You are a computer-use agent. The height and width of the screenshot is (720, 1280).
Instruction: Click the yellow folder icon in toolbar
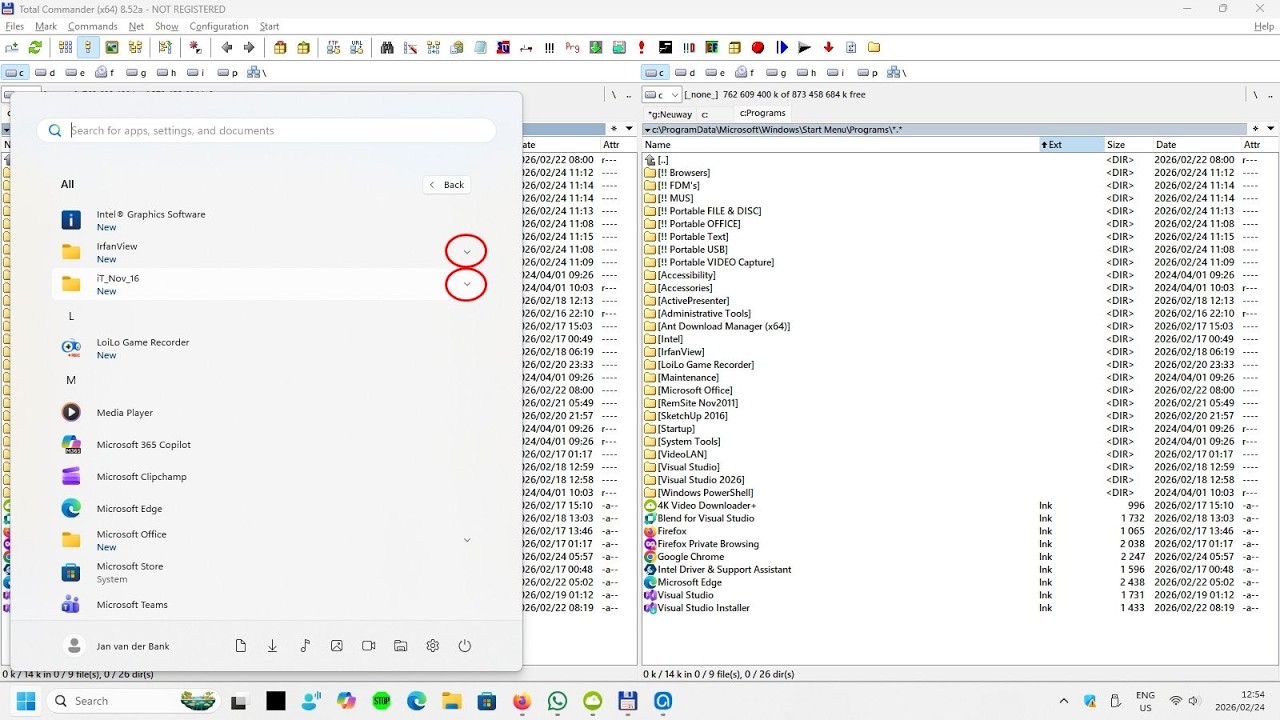(874, 47)
